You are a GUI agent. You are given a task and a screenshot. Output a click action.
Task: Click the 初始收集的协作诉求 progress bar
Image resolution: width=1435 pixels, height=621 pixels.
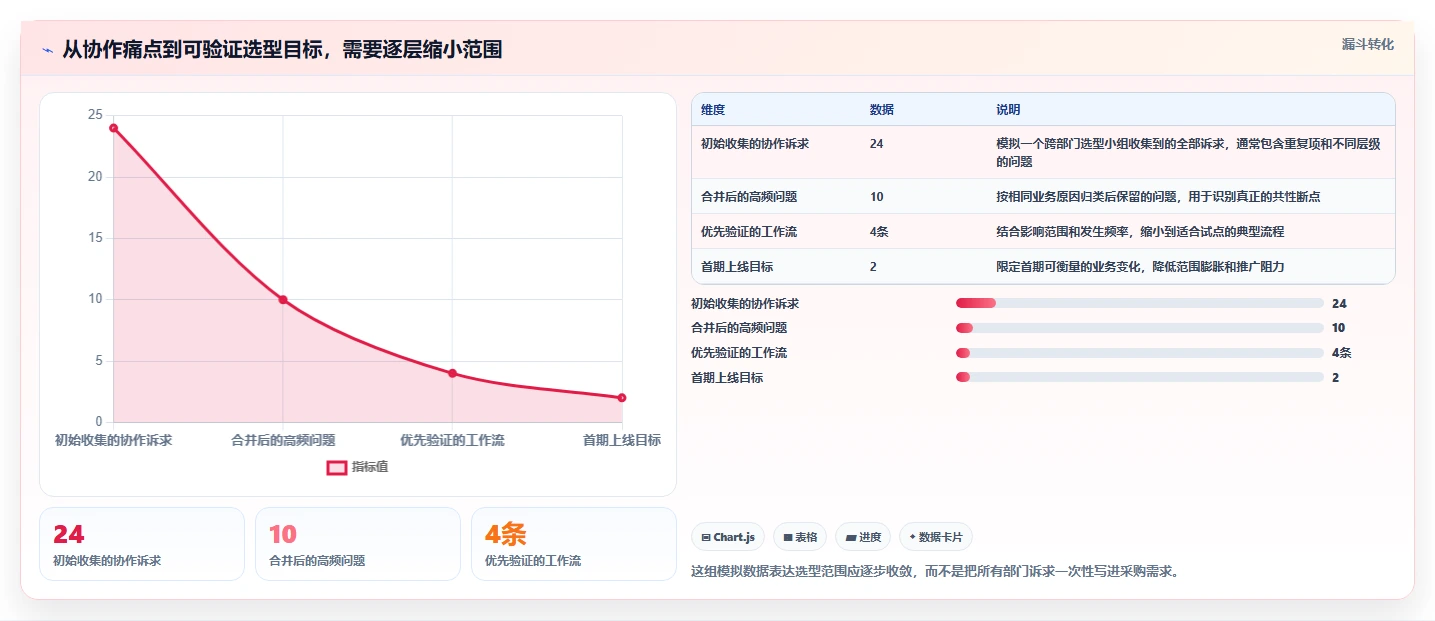1140,303
